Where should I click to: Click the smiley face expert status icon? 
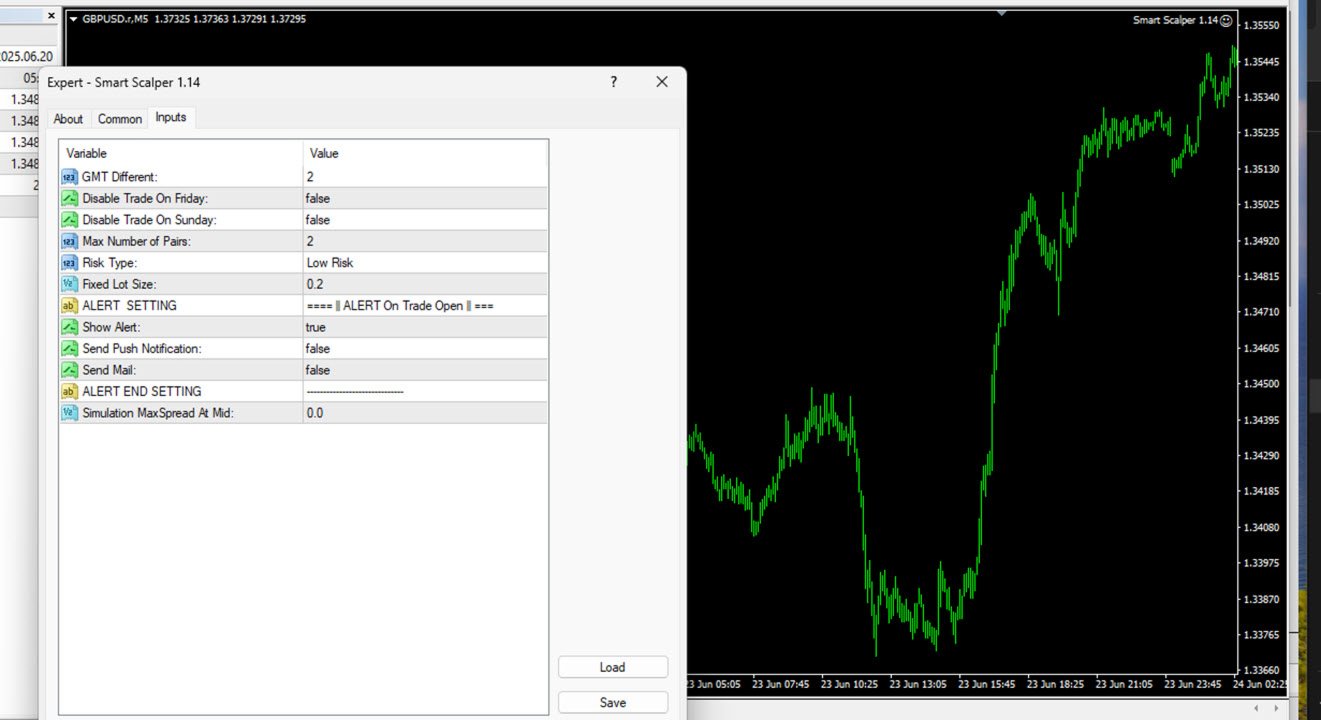coord(1226,20)
